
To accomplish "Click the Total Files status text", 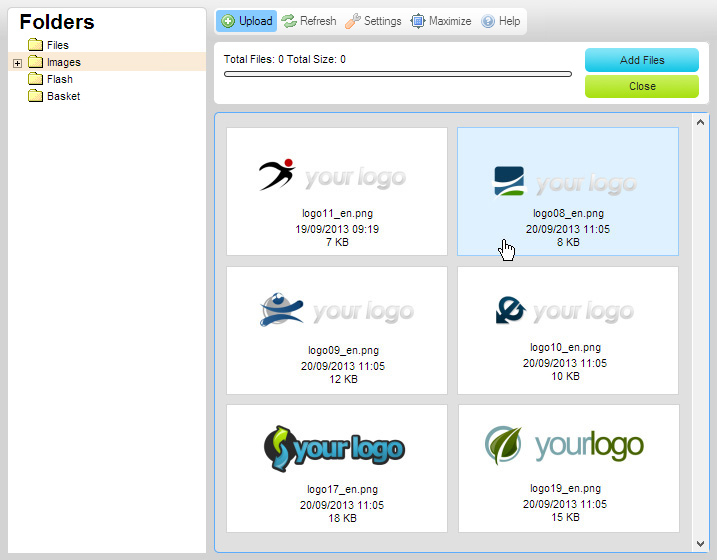I will point(284,59).
